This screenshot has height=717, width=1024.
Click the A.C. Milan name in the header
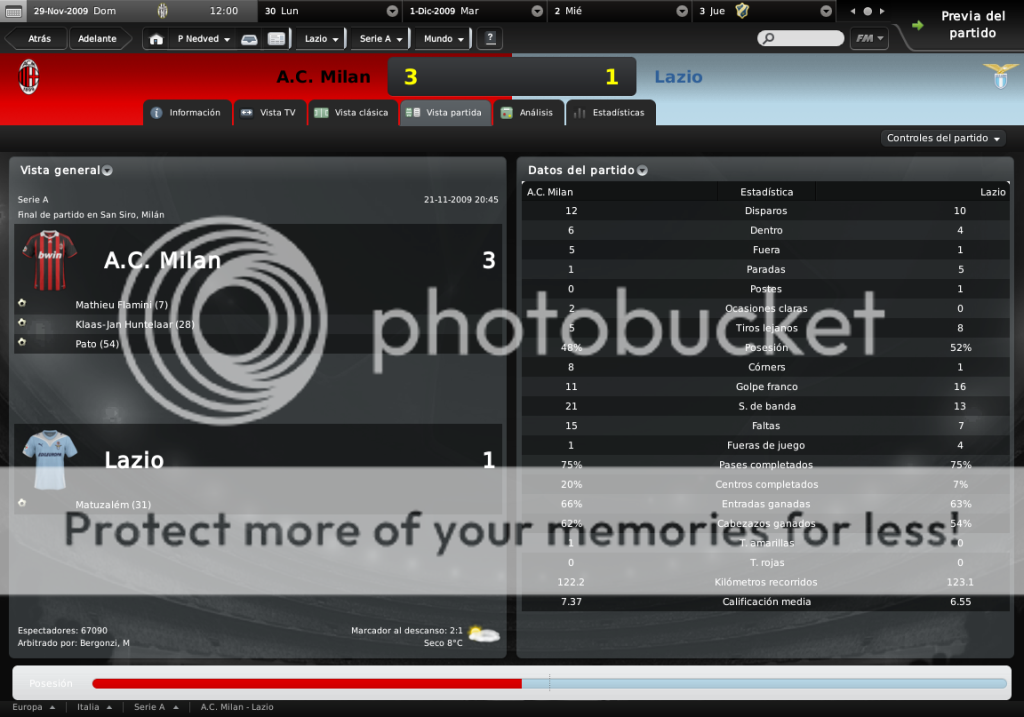(323, 77)
